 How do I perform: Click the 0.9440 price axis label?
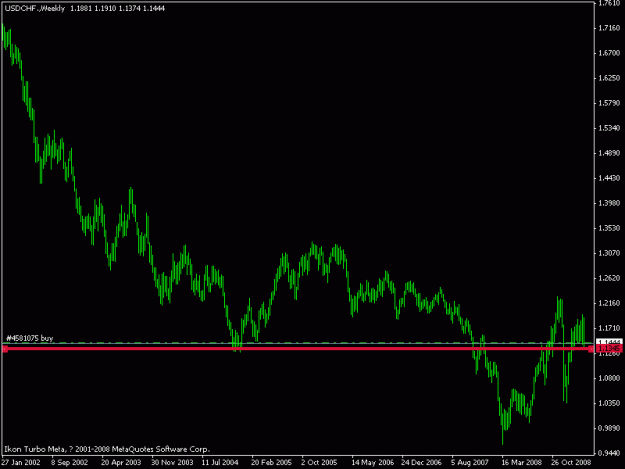609,453
